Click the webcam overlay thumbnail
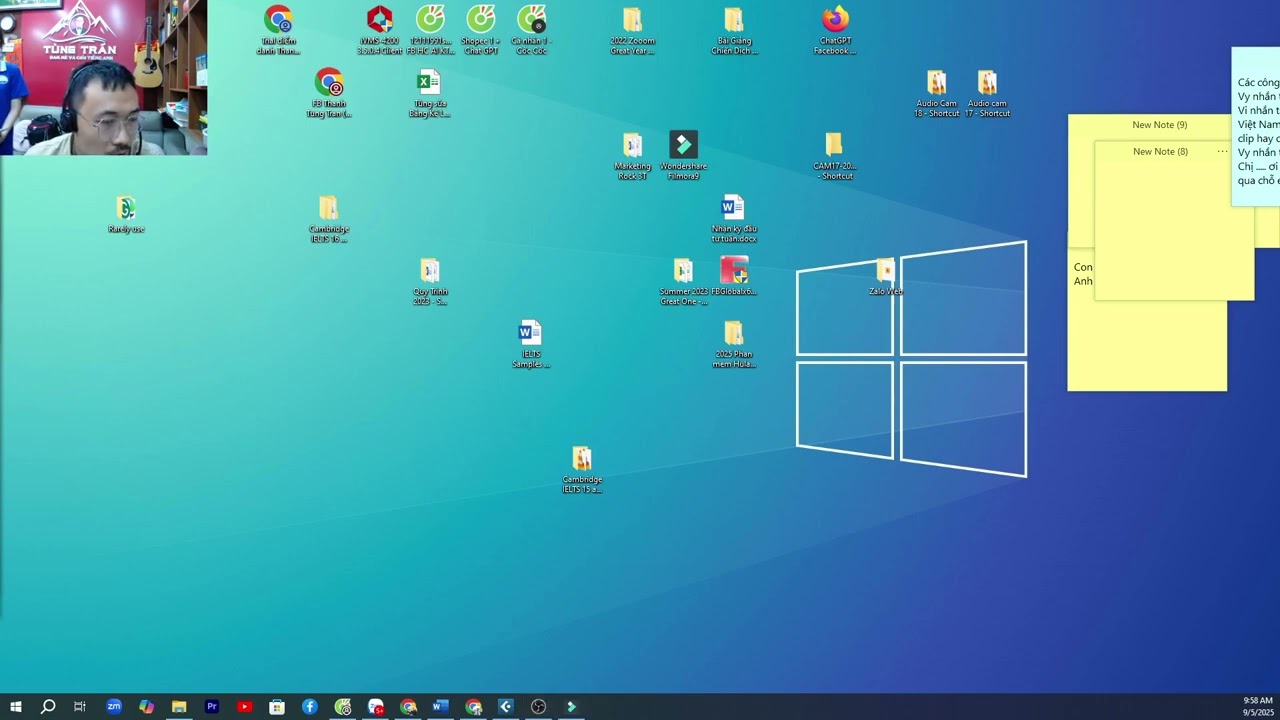1280x720 pixels. pos(104,77)
